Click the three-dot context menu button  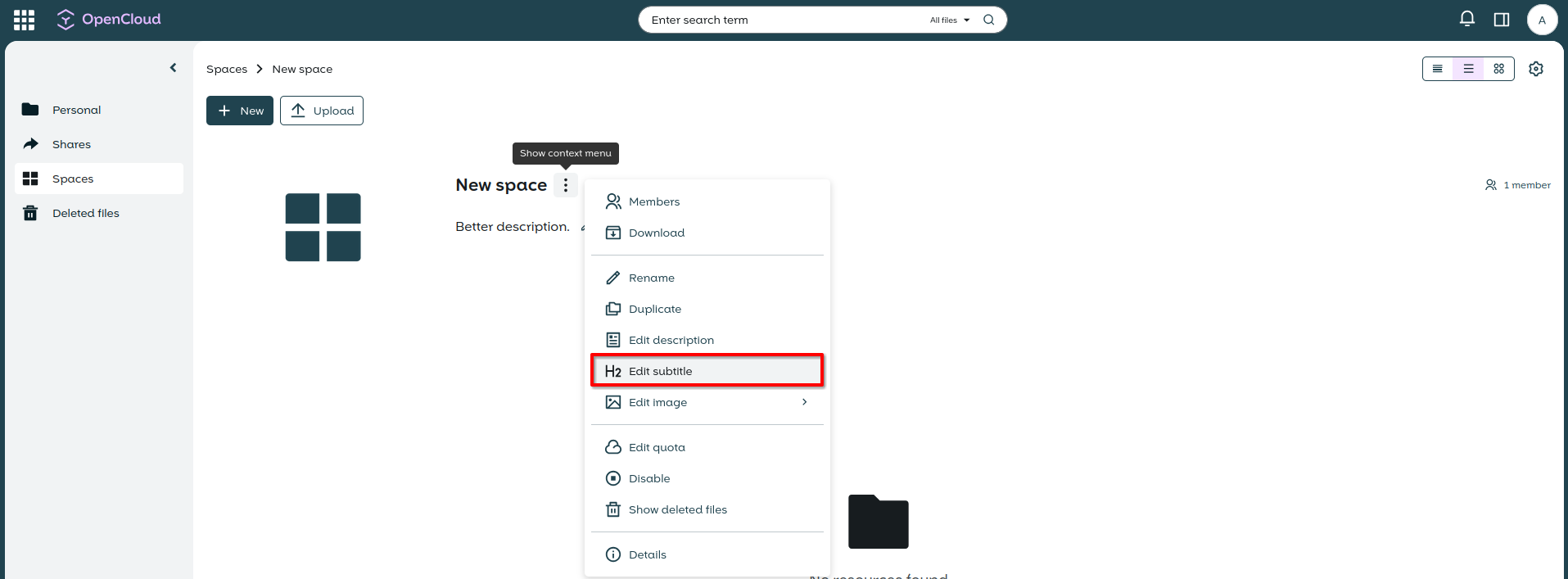566,185
